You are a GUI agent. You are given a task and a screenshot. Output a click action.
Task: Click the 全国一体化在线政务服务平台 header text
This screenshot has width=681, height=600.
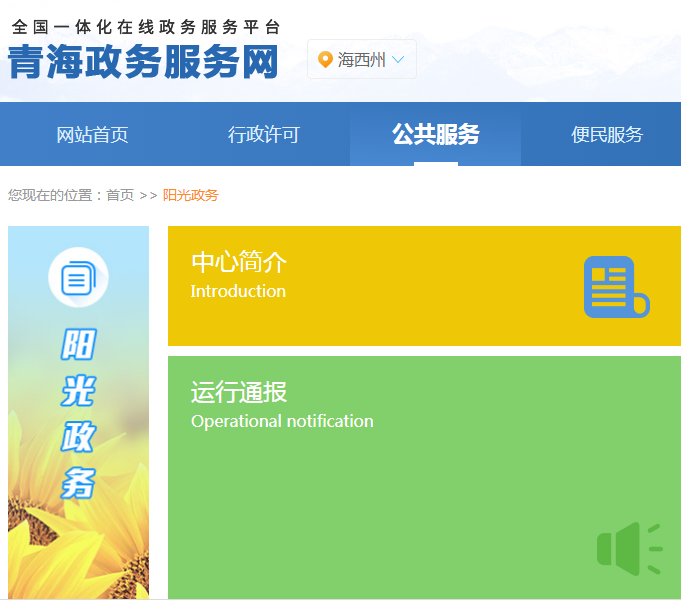click(x=146, y=27)
